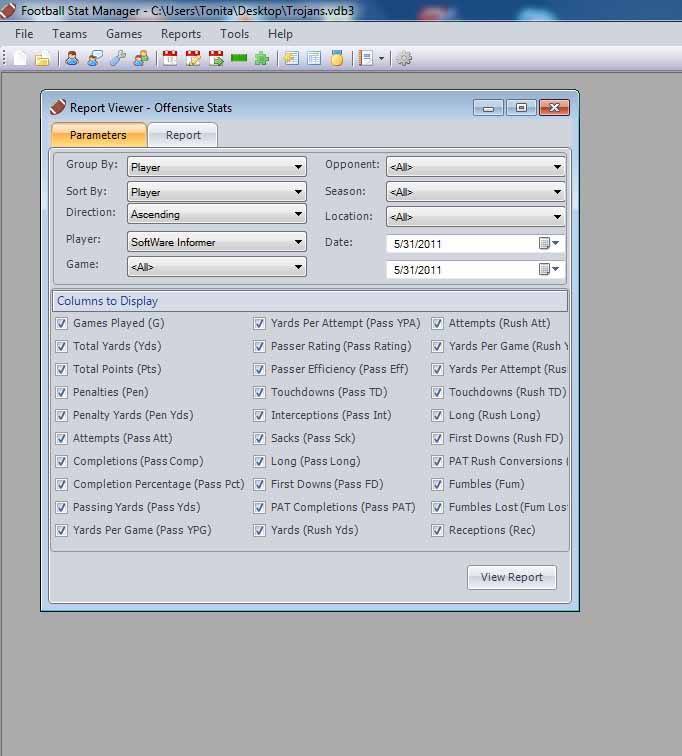Uncheck Sacks (Pass Sck) checkbox
682x756 pixels.
[259, 438]
